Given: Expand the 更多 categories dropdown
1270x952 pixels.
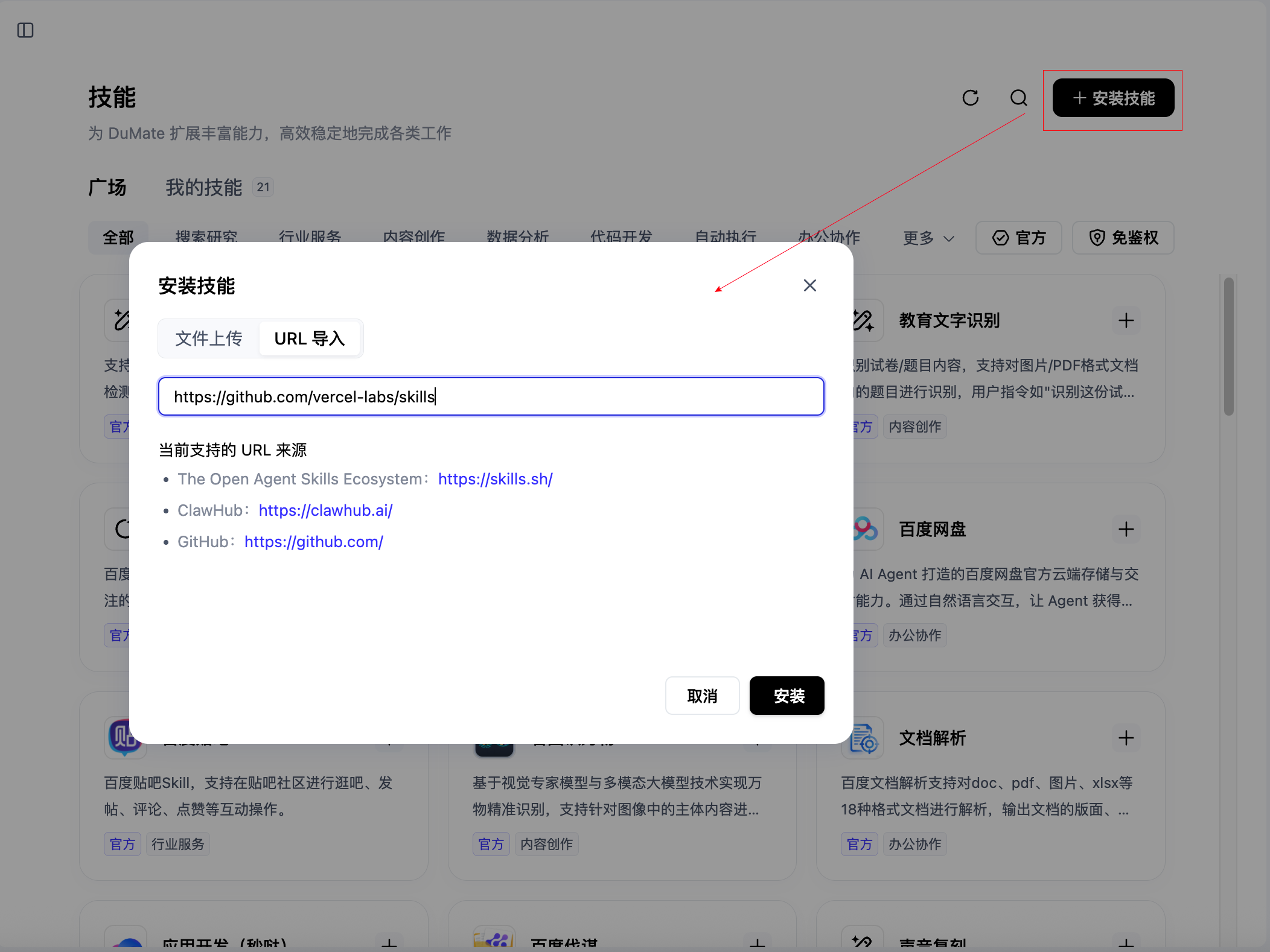Looking at the screenshot, I should coord(928,238).
